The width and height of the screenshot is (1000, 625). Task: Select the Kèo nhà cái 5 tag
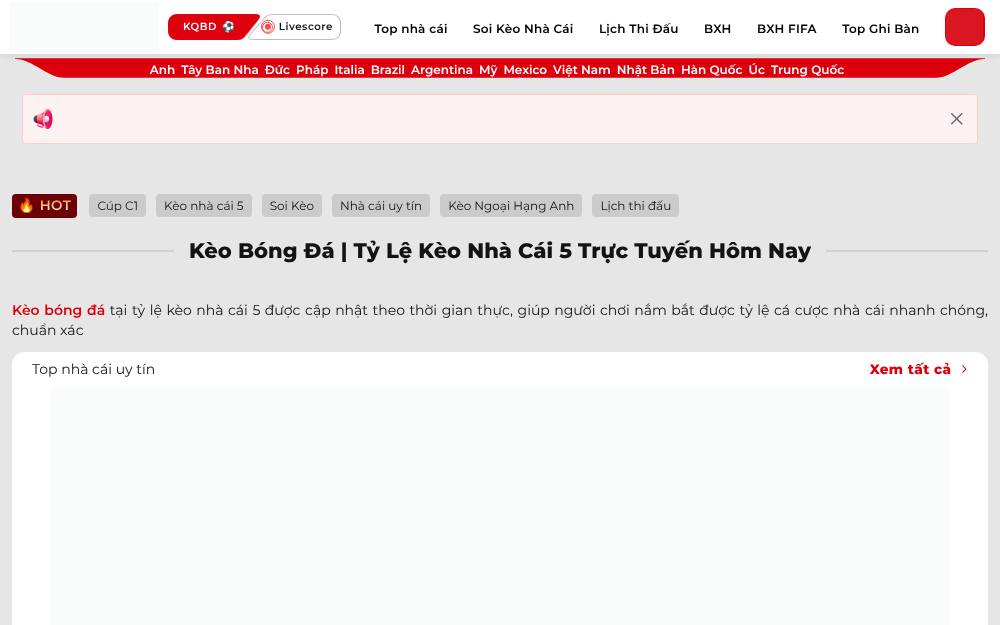point(204,205)
